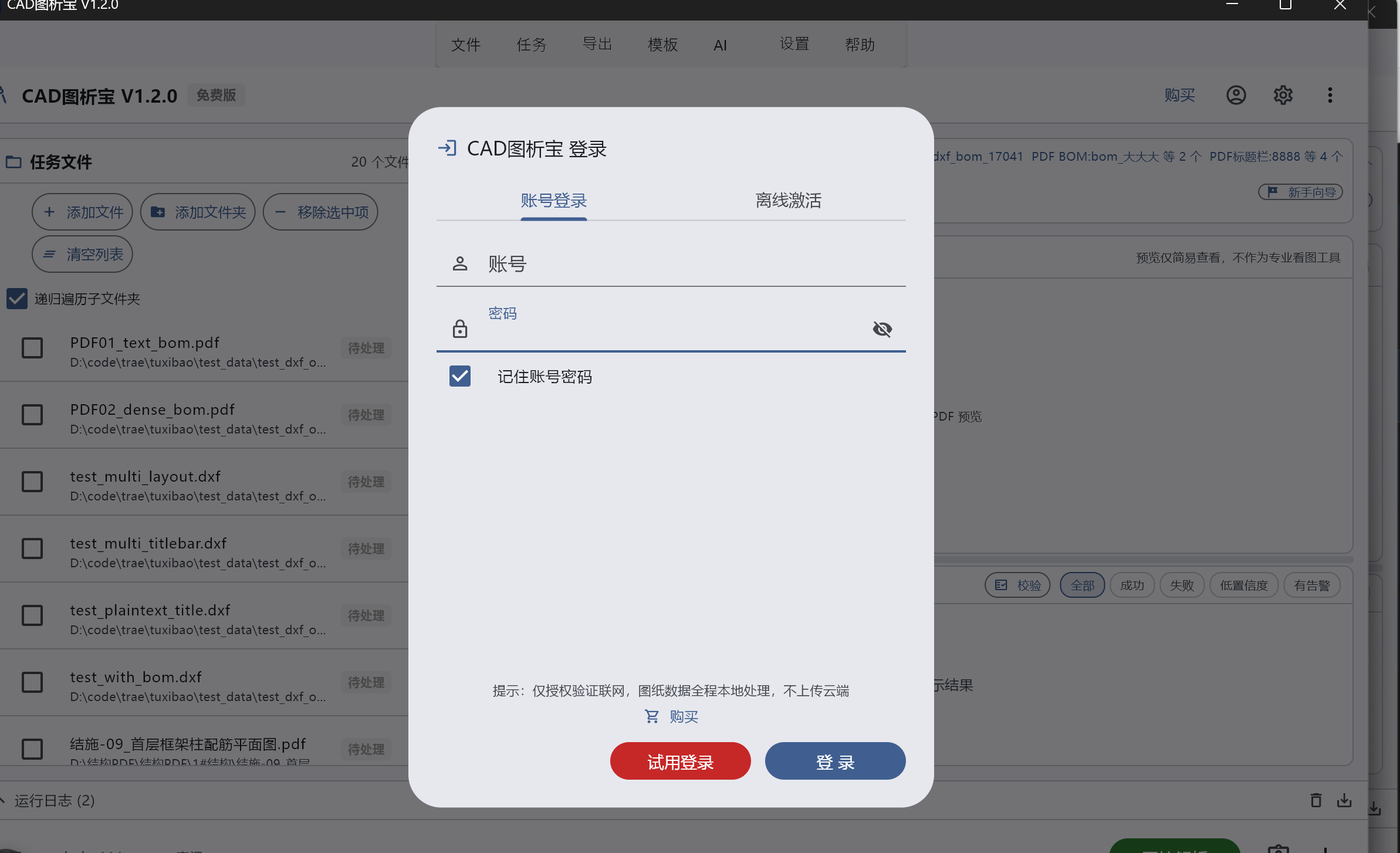This screenshot has height=853, width=1400.
Task: Select the test_multi_layout.dxf checkbox
Action: click(x=32, y=481)
